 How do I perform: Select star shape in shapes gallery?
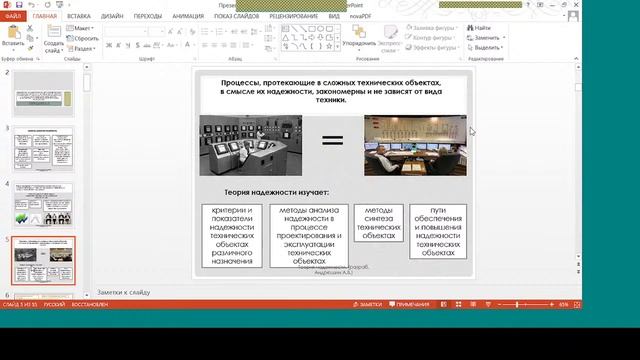329,47
